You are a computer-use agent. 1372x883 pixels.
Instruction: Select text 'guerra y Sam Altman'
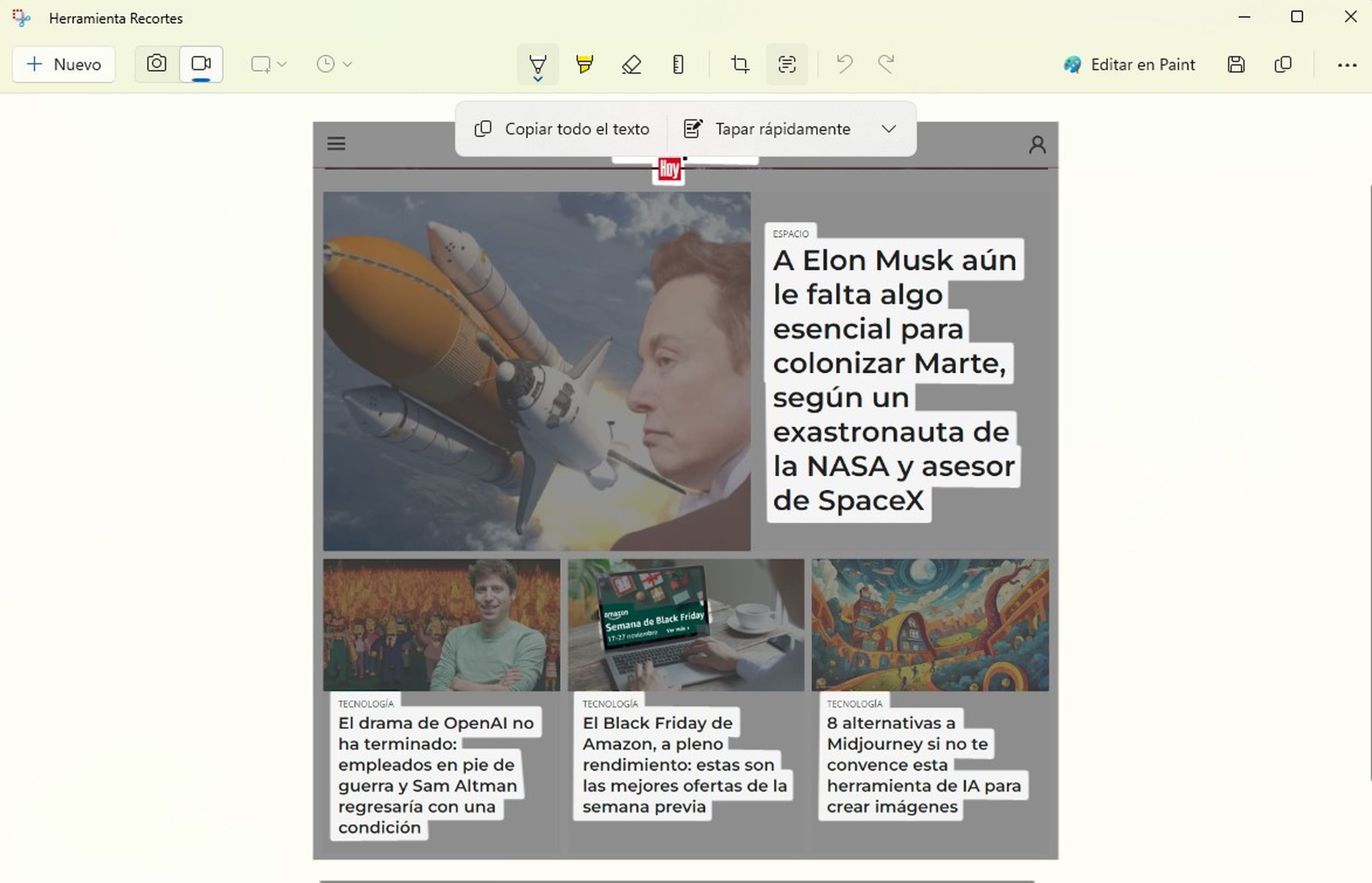click(428, 785)
